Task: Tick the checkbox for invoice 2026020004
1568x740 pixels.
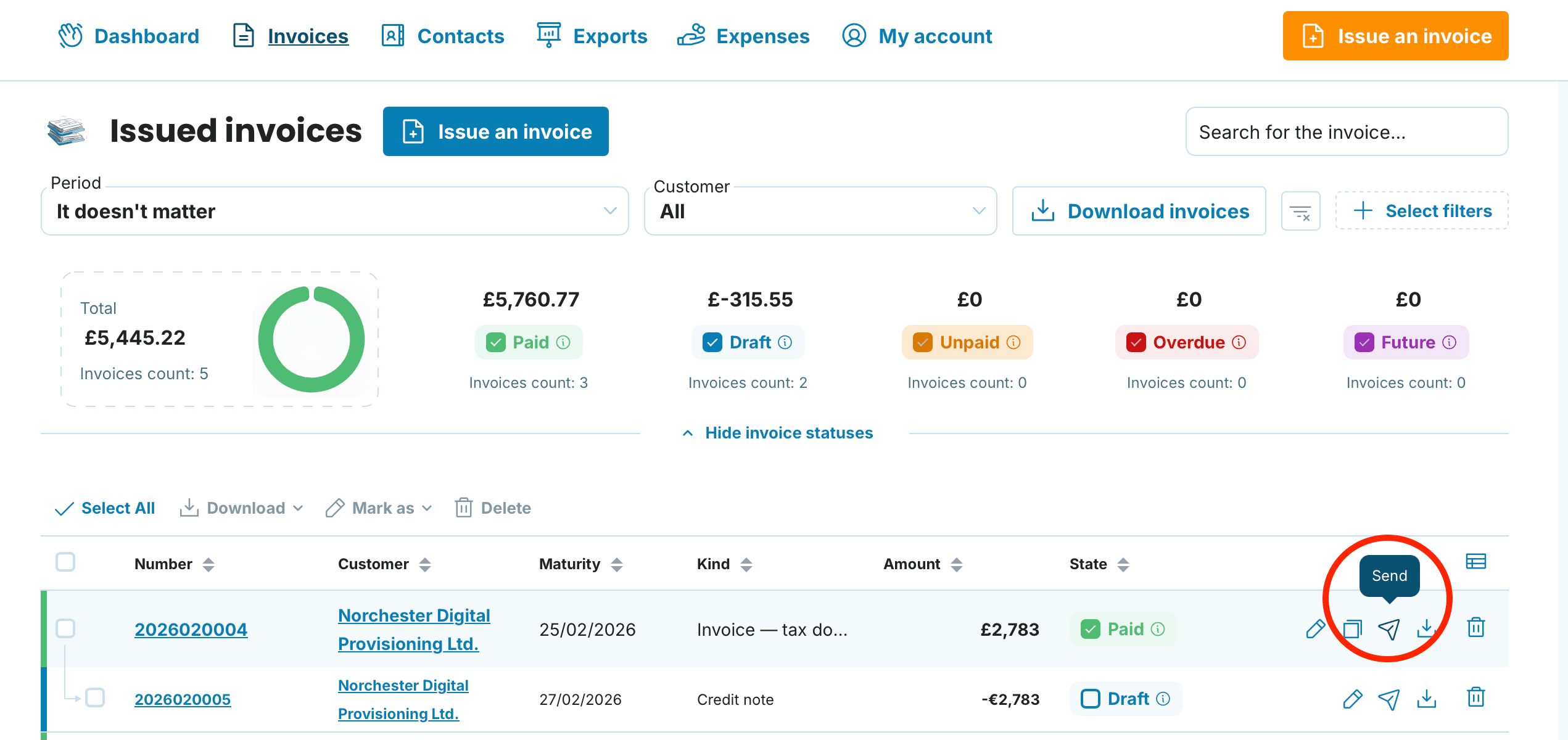Action: (x=65, y=628)
